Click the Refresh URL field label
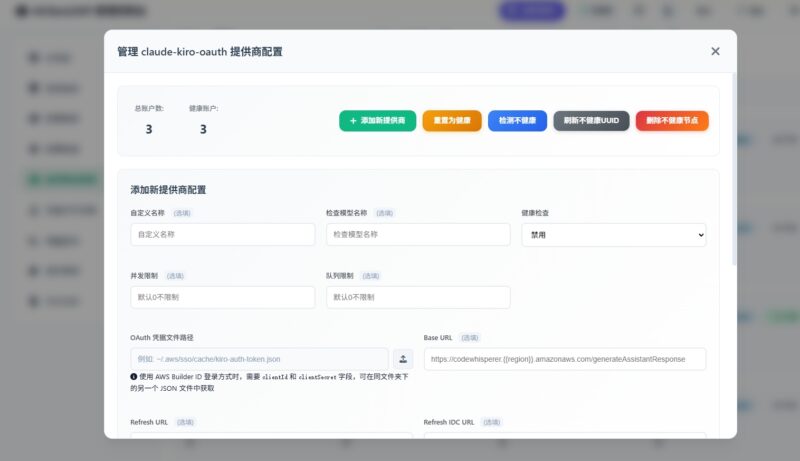This screenshot has width=800, height=461. click(149, 422)
